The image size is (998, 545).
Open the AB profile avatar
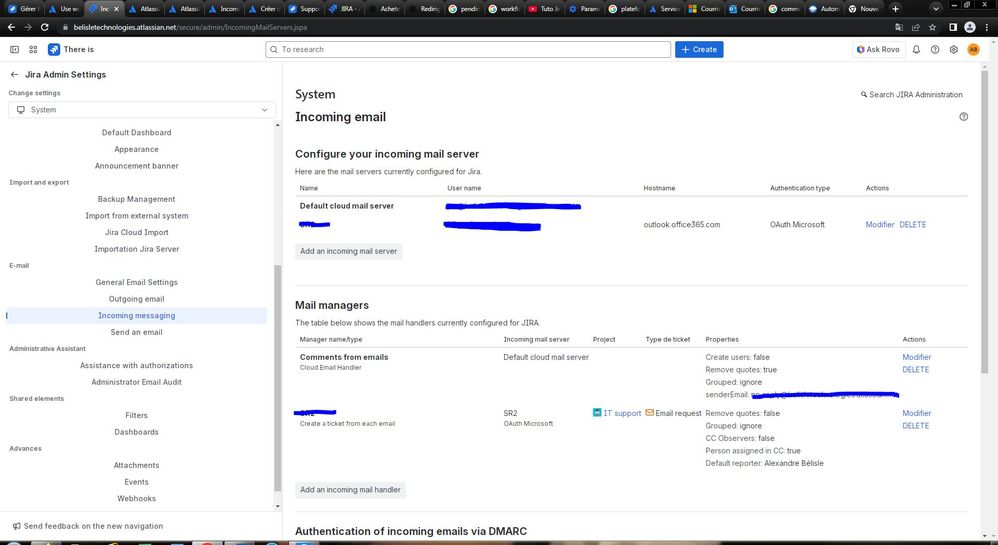(x=973, y=49)
